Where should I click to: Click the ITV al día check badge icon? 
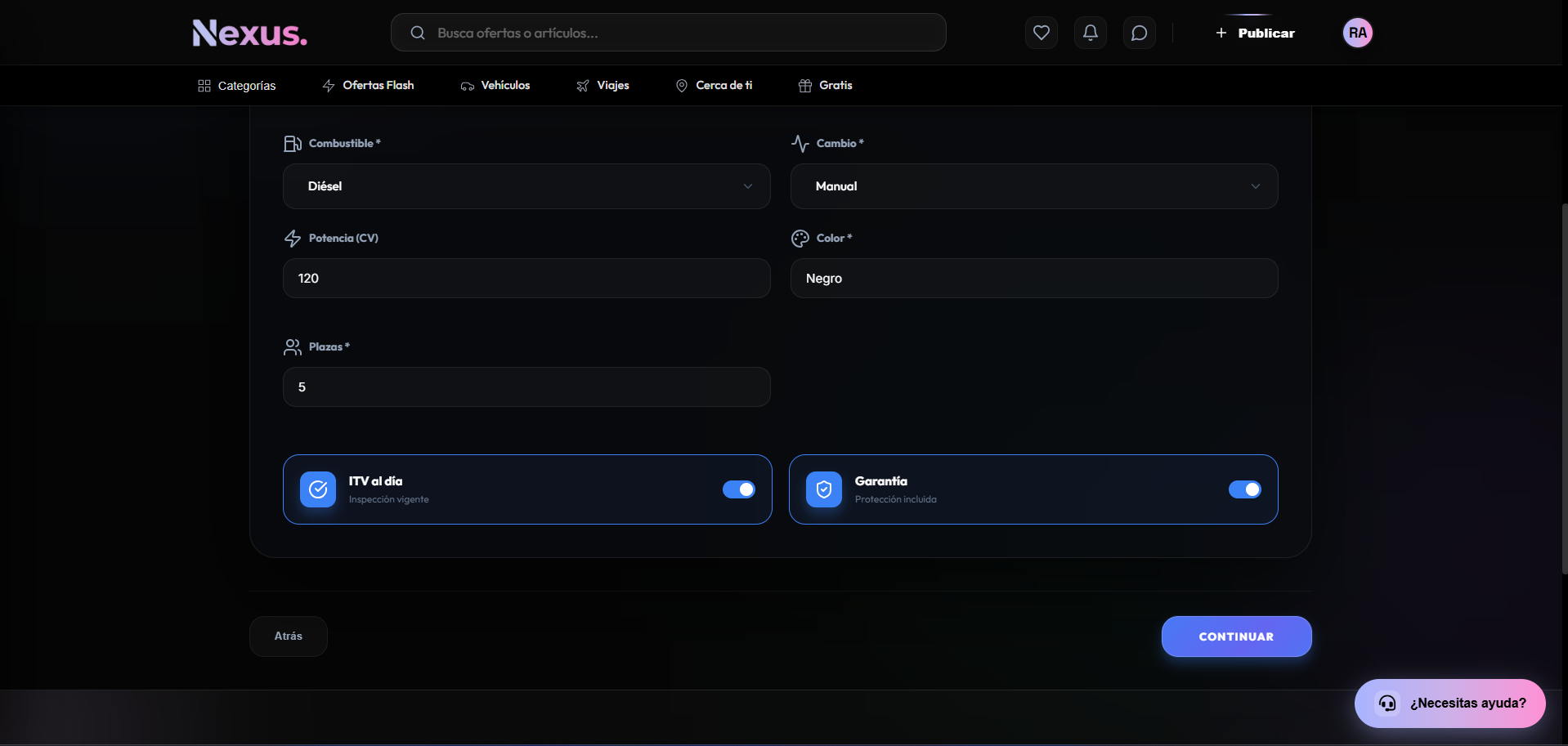click(318, 489)
